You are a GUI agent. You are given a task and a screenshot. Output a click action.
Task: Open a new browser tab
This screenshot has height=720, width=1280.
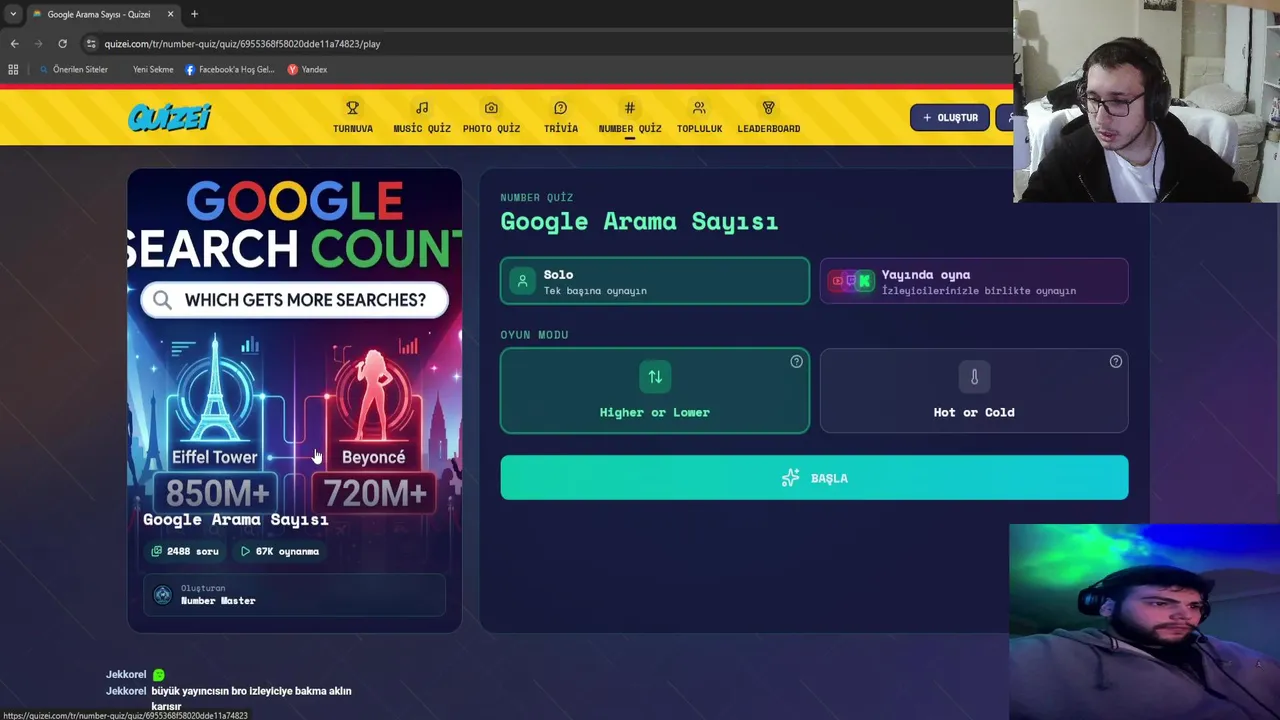(194, 14)
